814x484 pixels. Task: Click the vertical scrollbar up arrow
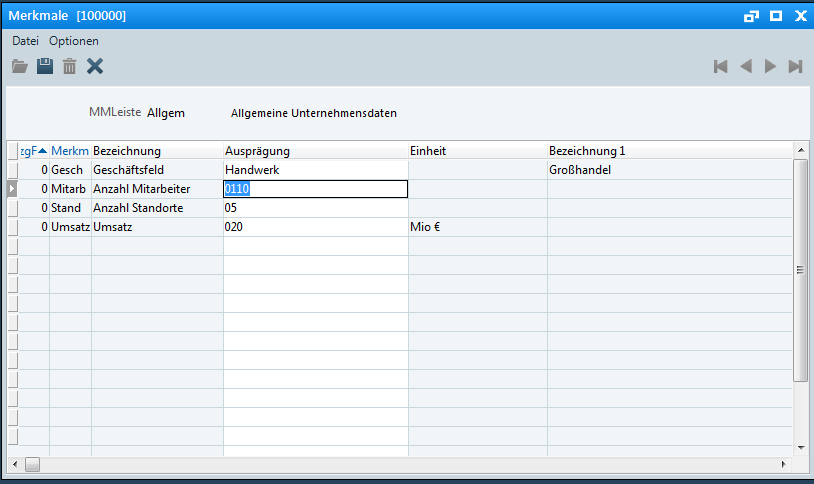click(801, 150)
